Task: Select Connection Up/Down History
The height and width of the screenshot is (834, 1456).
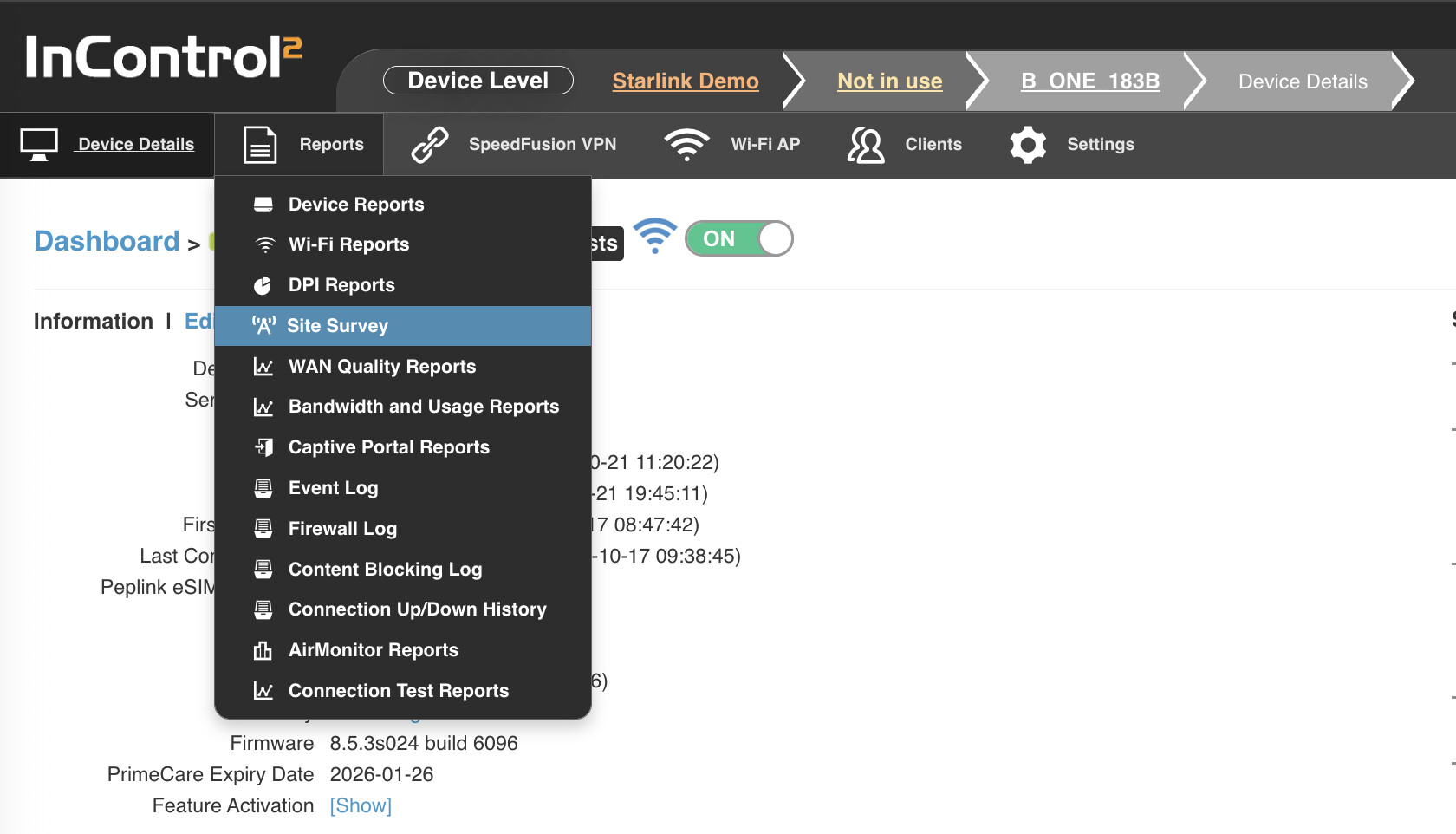Action: [417, 609]
